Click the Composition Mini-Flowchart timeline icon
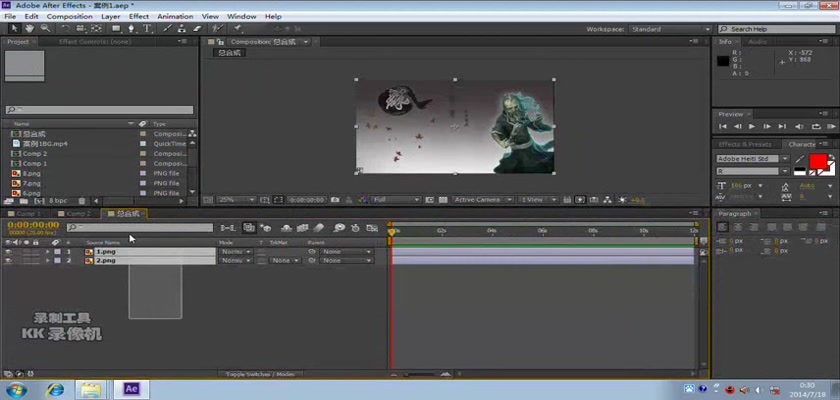 [228, 228]
